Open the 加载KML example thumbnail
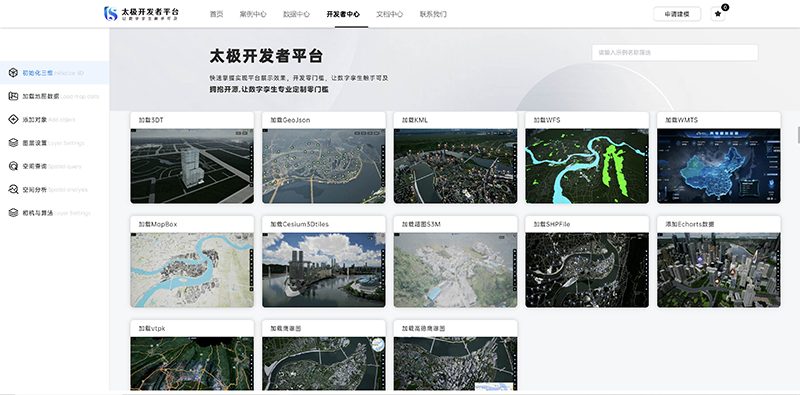Screen dimensions: 800x395 [x=456, y=166]
